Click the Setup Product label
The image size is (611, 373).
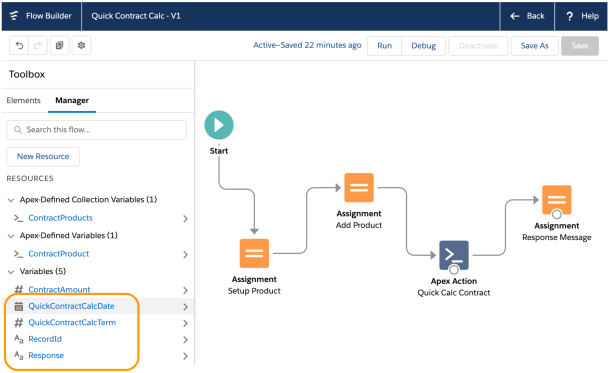point(254,291)
